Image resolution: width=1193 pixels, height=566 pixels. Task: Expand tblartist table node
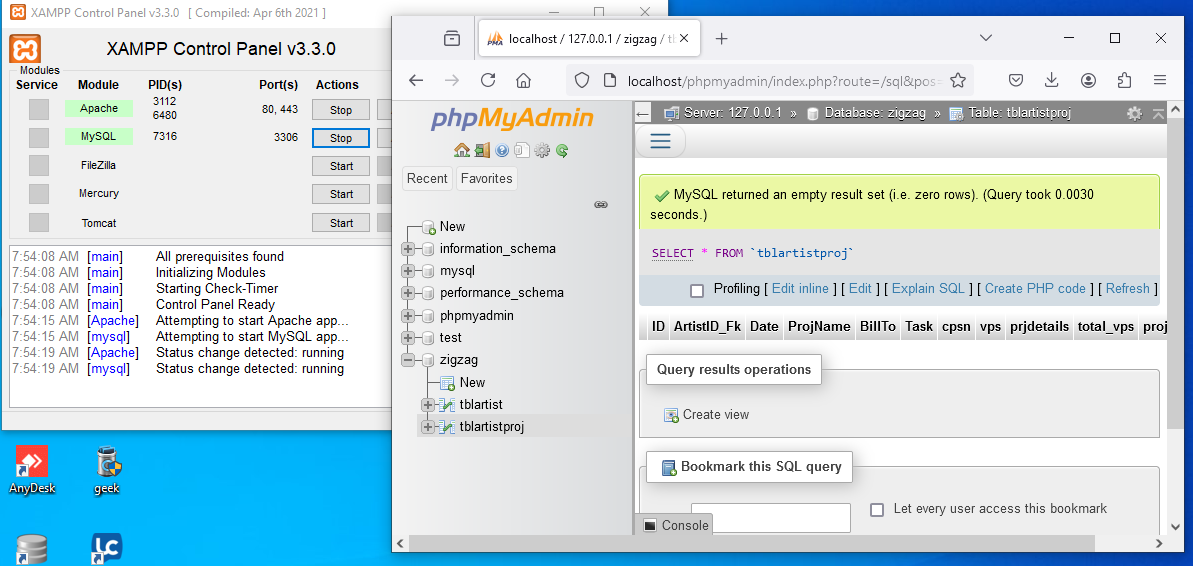(x=428, y=405)
